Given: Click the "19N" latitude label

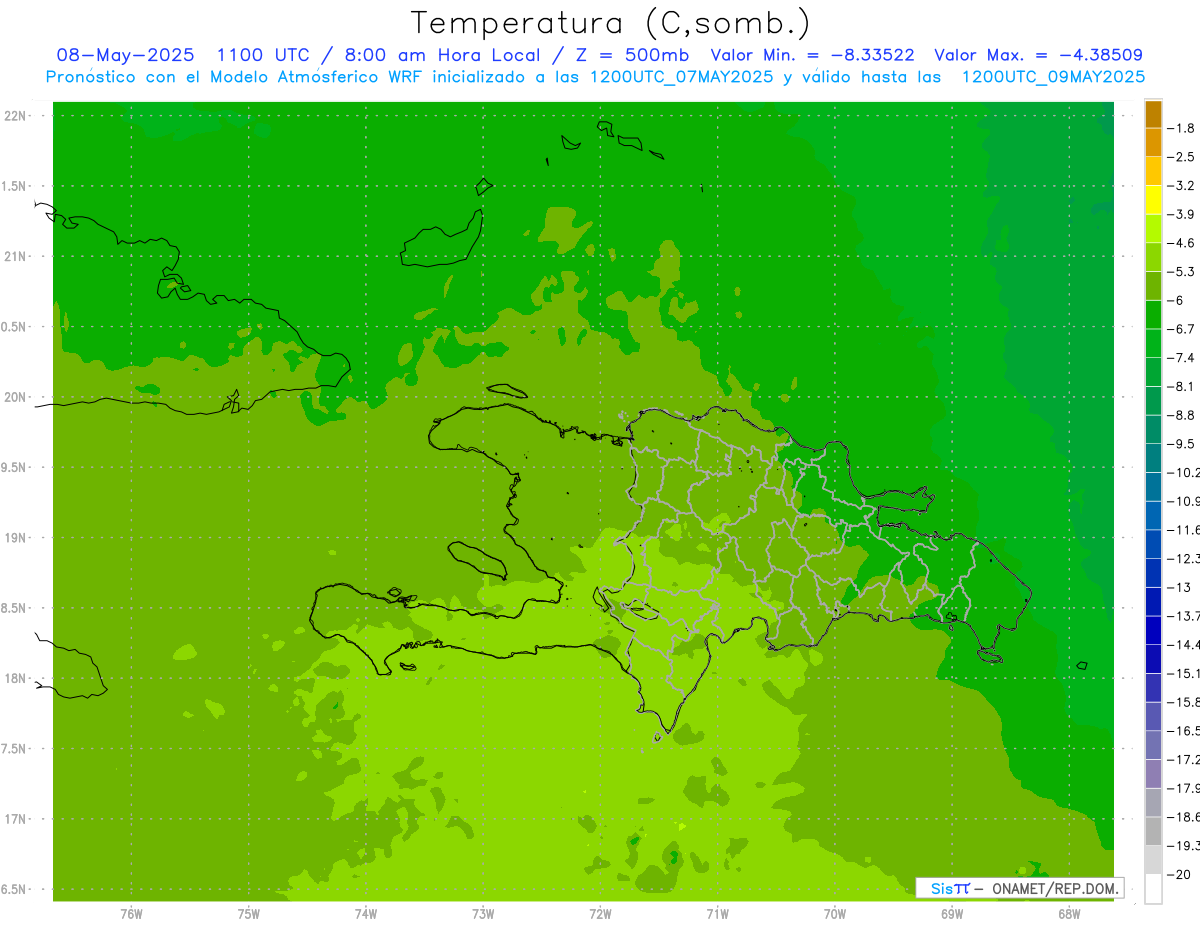Looking at the screenshot, I should (x=16, y=538).
